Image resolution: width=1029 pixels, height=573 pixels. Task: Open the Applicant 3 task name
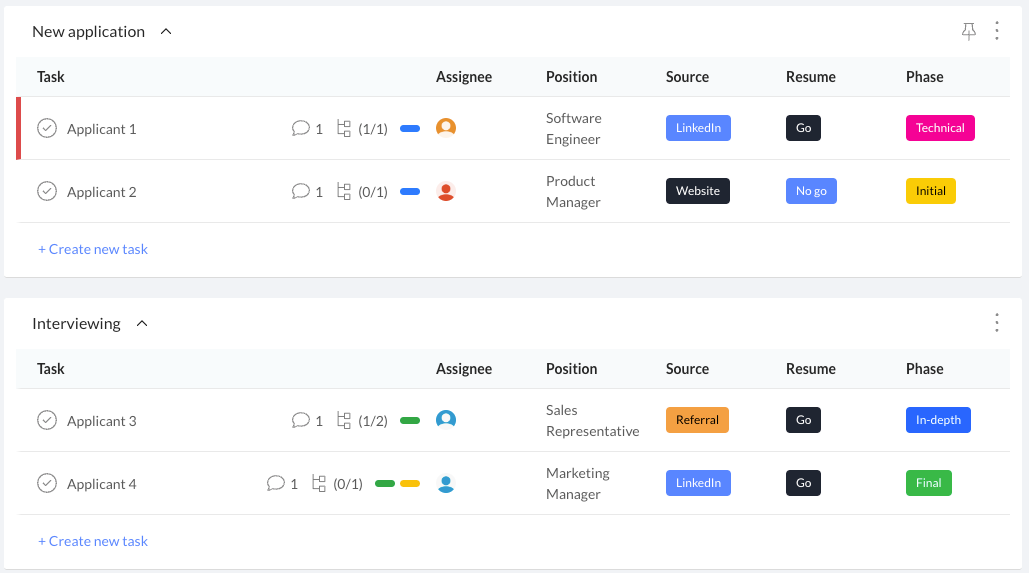pos(102,421)
